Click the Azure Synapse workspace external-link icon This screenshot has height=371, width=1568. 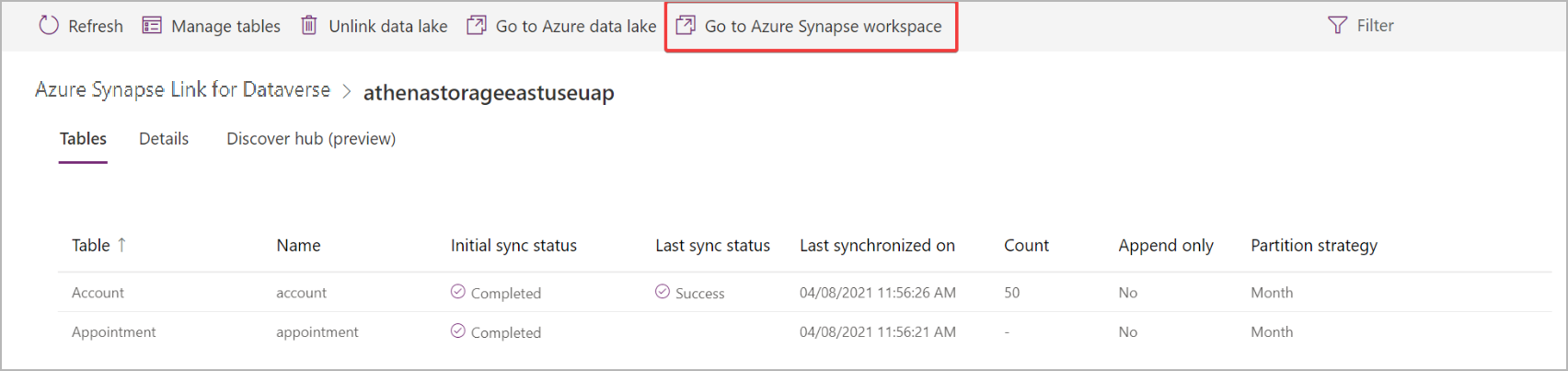tap(686, 26)
